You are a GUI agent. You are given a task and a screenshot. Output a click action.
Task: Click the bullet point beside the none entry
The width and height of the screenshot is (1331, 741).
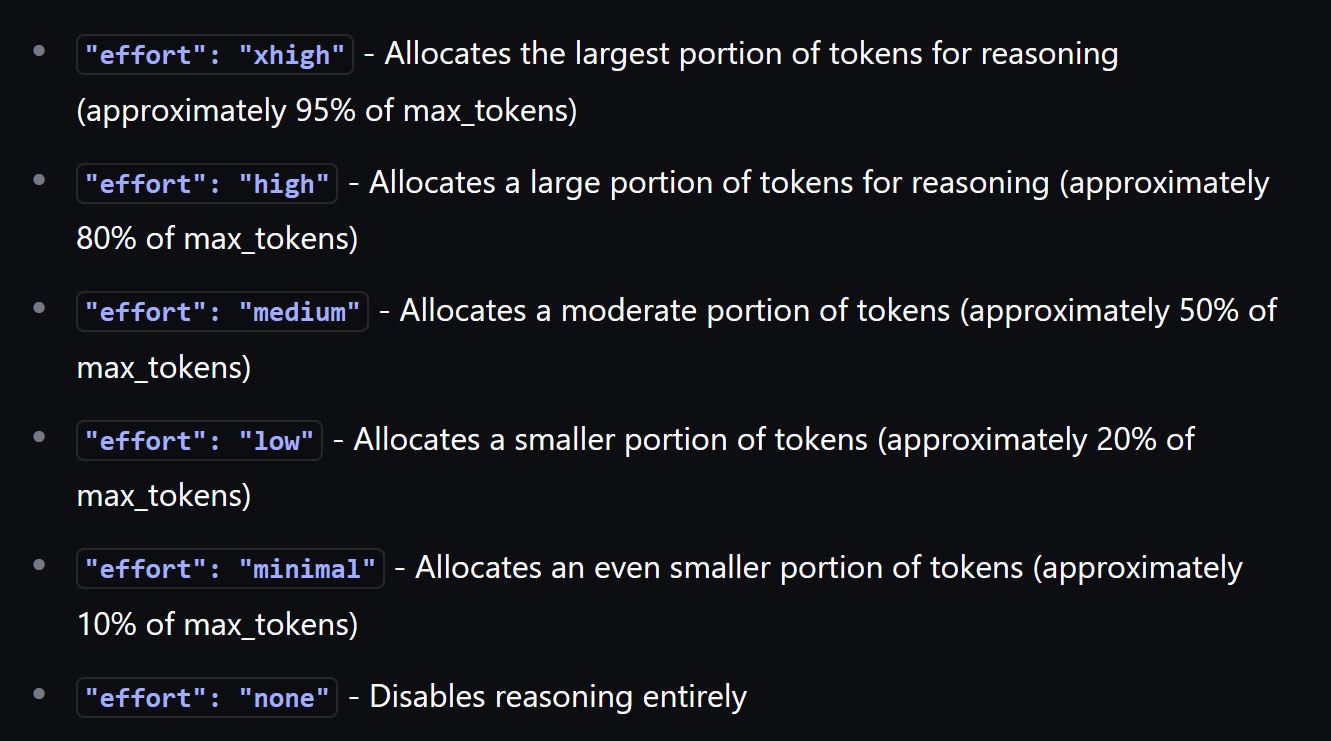[x=39, y=693]
